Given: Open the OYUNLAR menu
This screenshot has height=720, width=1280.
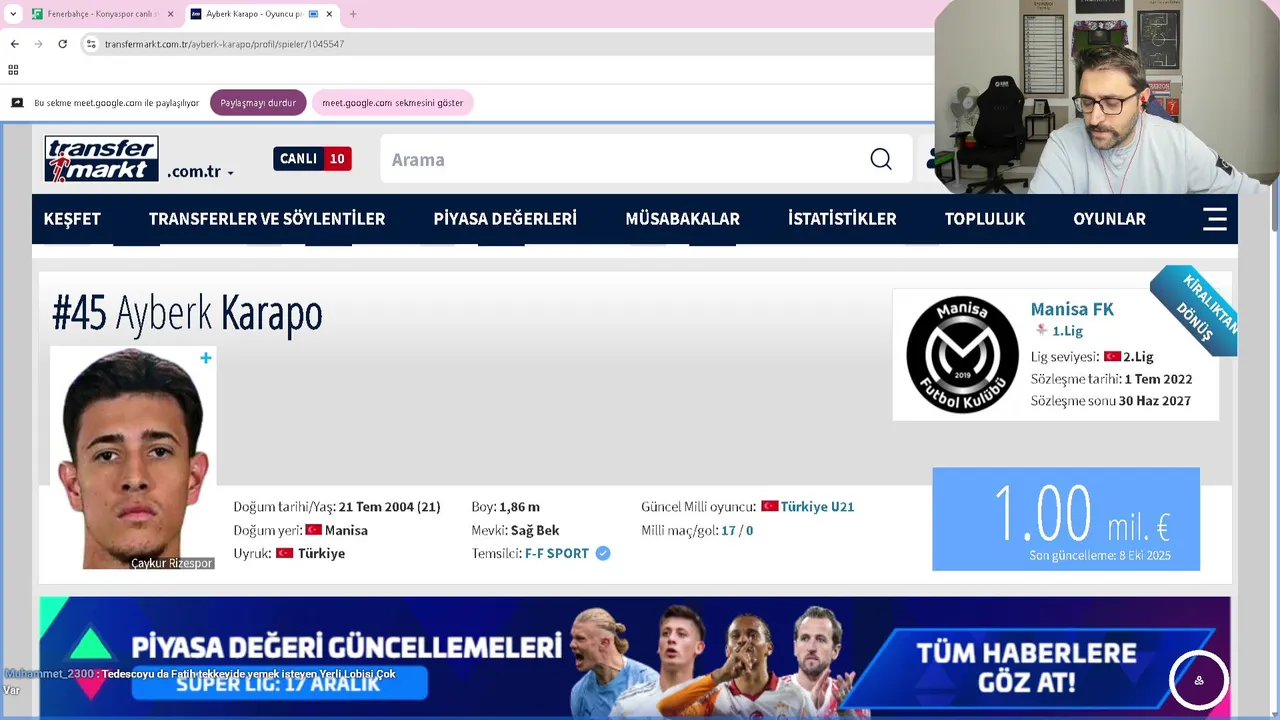Looking at the screenshot, I should [1109, 219].
